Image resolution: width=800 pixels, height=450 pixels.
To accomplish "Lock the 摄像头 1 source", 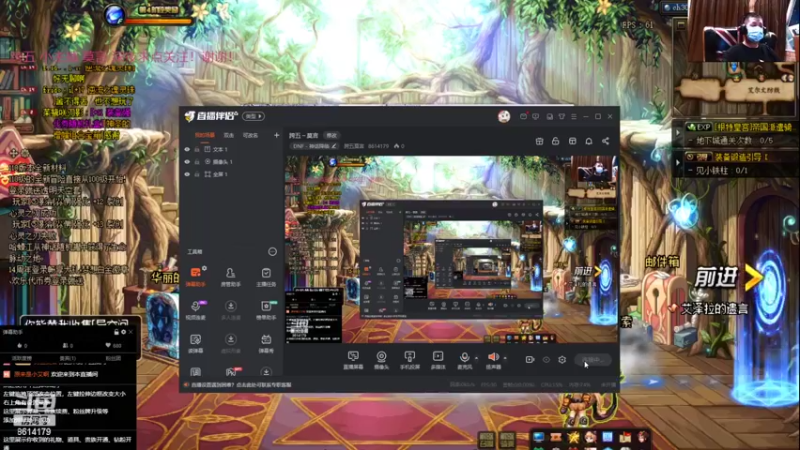I will click(x=197, y=162).
